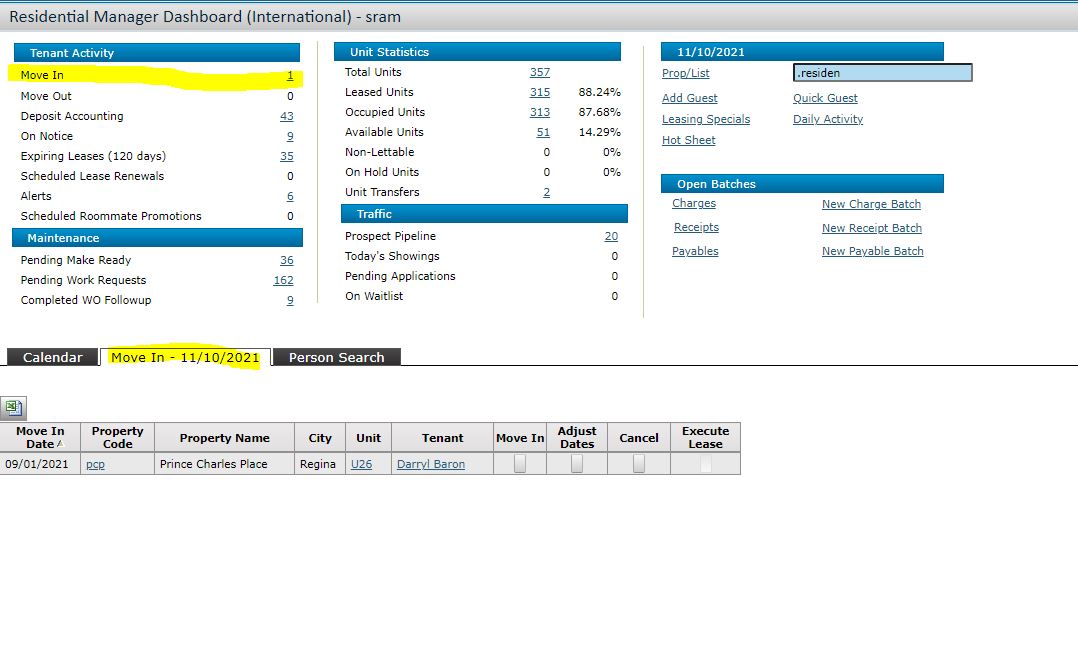Image resolution: width=1078 pixels, height=655 pixels.
Task: Export move-in list to Excel icon
Action: click(13, 408)
